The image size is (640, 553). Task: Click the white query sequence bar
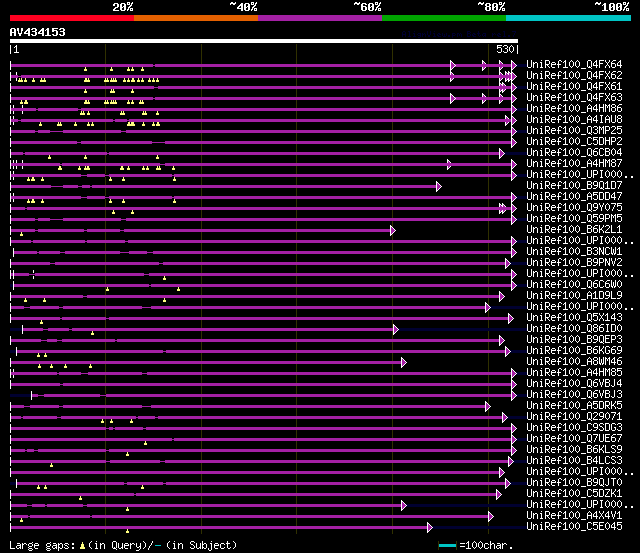tap(264, 41)
